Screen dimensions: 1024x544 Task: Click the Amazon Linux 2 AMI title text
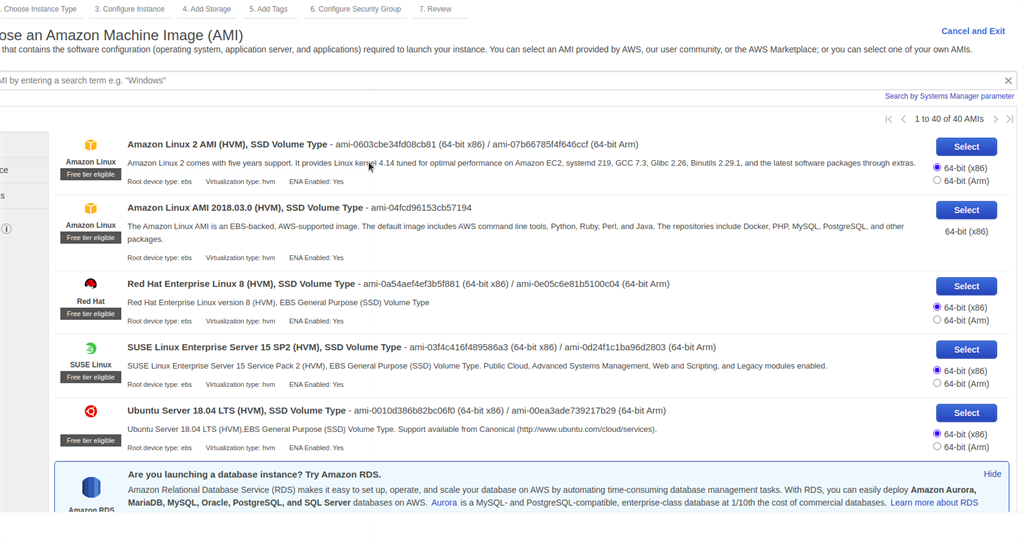(227, 144)
